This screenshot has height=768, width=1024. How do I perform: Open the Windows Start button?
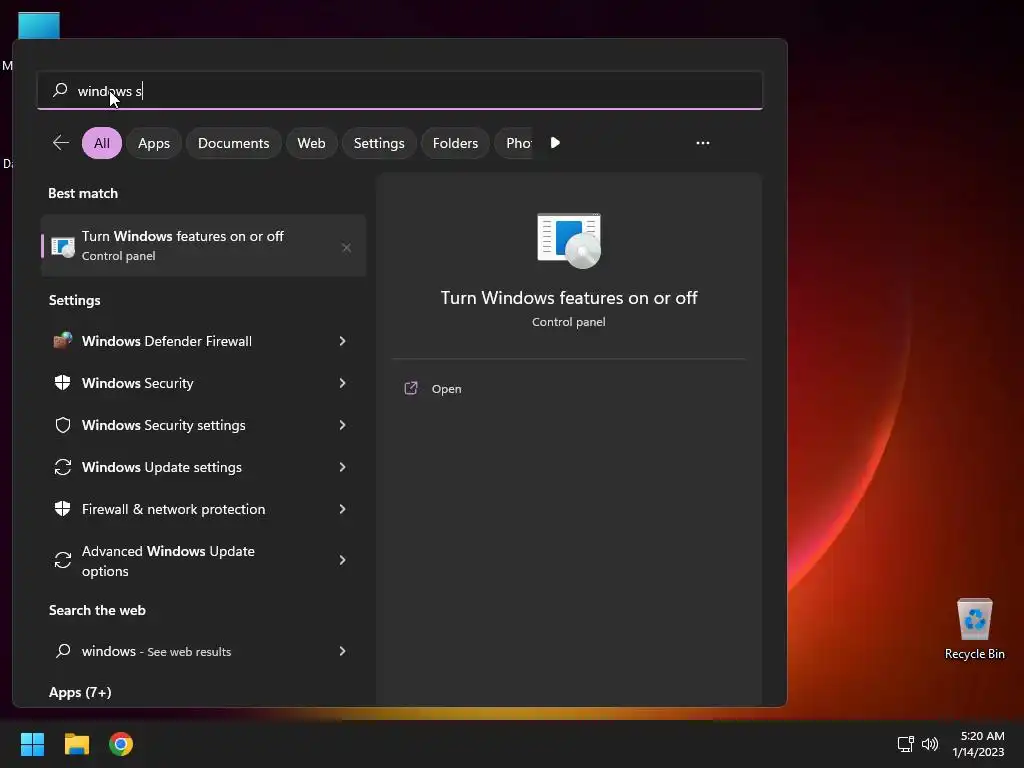click(32, 744)
